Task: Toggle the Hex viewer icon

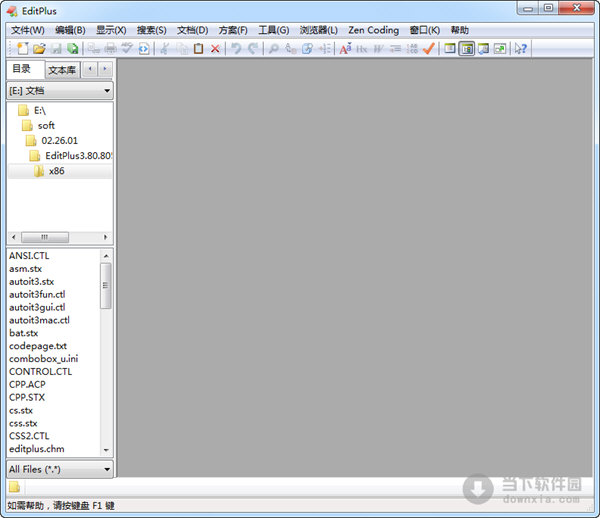Action: point(362,49)
